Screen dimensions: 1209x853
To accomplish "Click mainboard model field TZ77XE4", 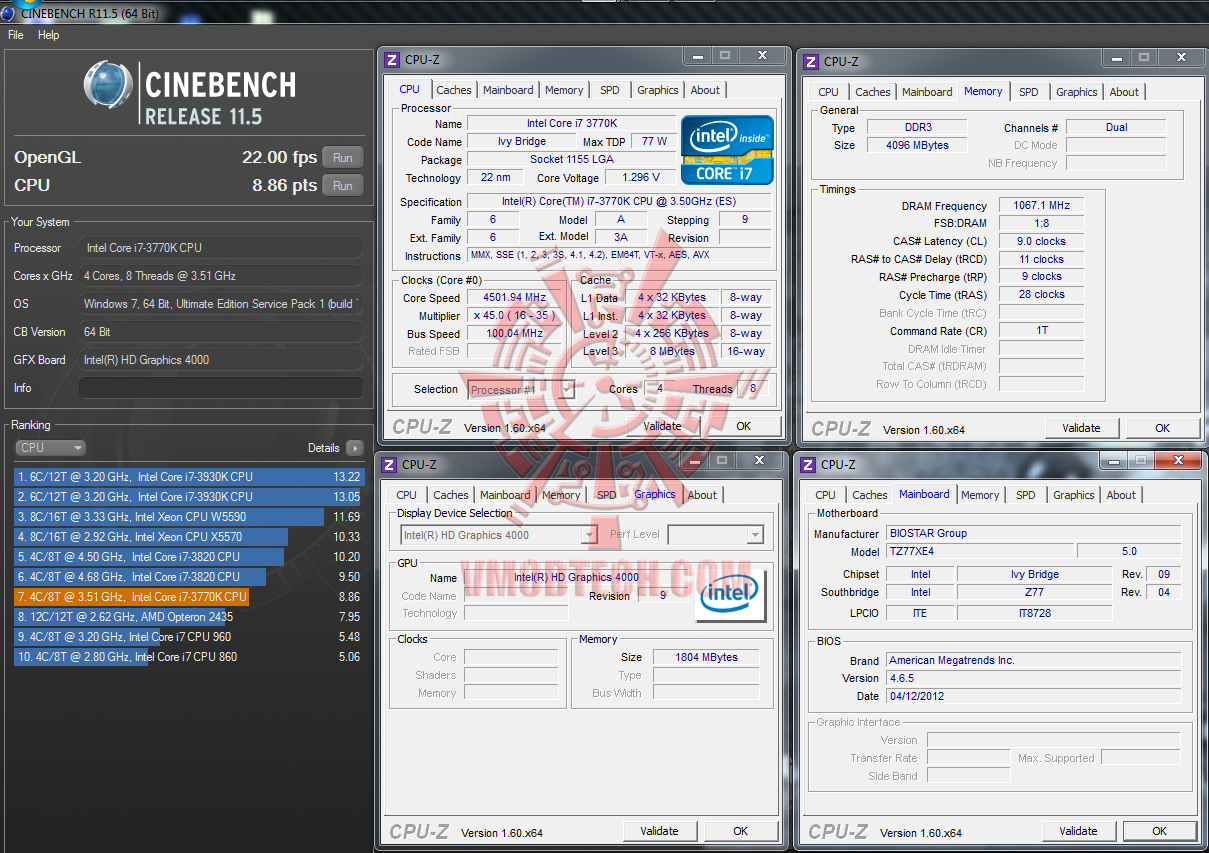I will pyautogui.click(x=980, y=552).
